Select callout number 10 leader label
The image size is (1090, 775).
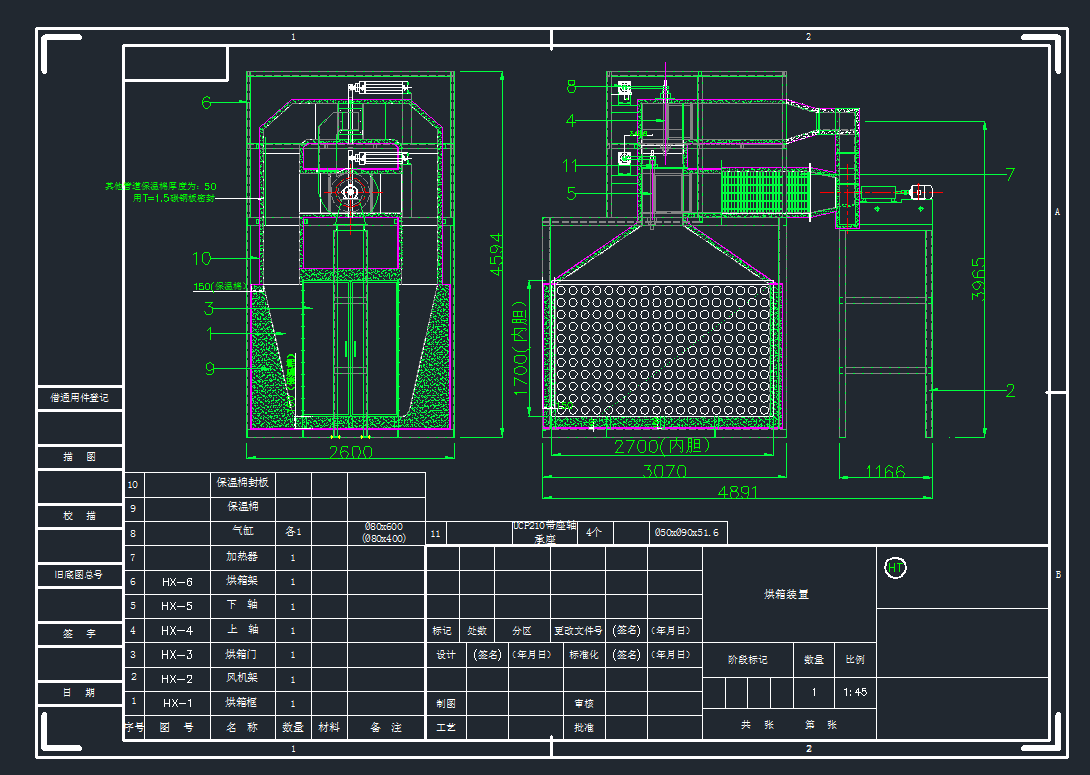[202, 258]
